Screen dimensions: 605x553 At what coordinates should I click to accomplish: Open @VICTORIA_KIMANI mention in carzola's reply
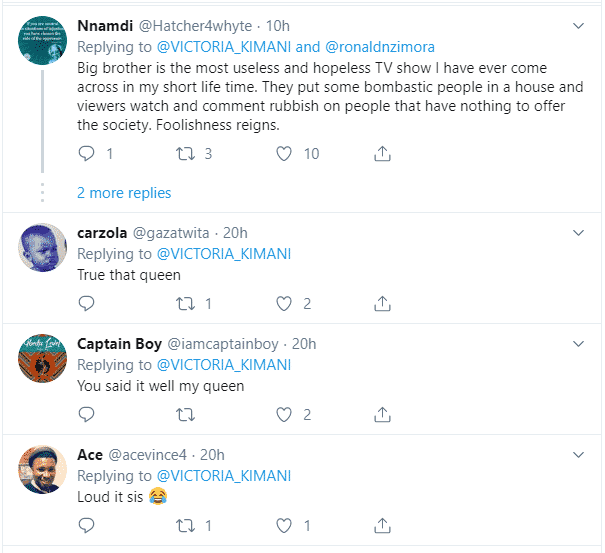click(x=224, y=254)
